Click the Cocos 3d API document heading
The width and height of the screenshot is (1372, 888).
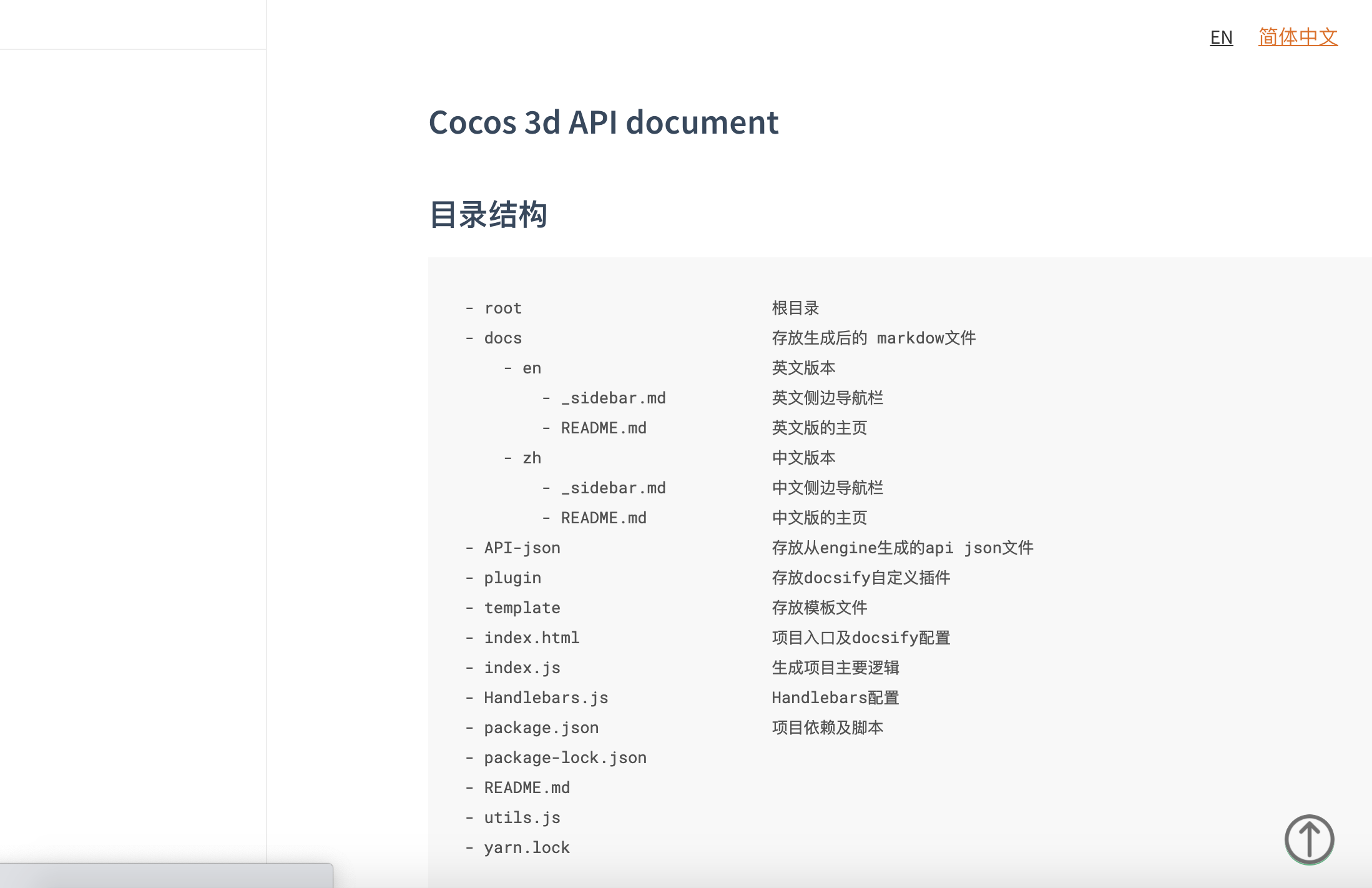603,122
